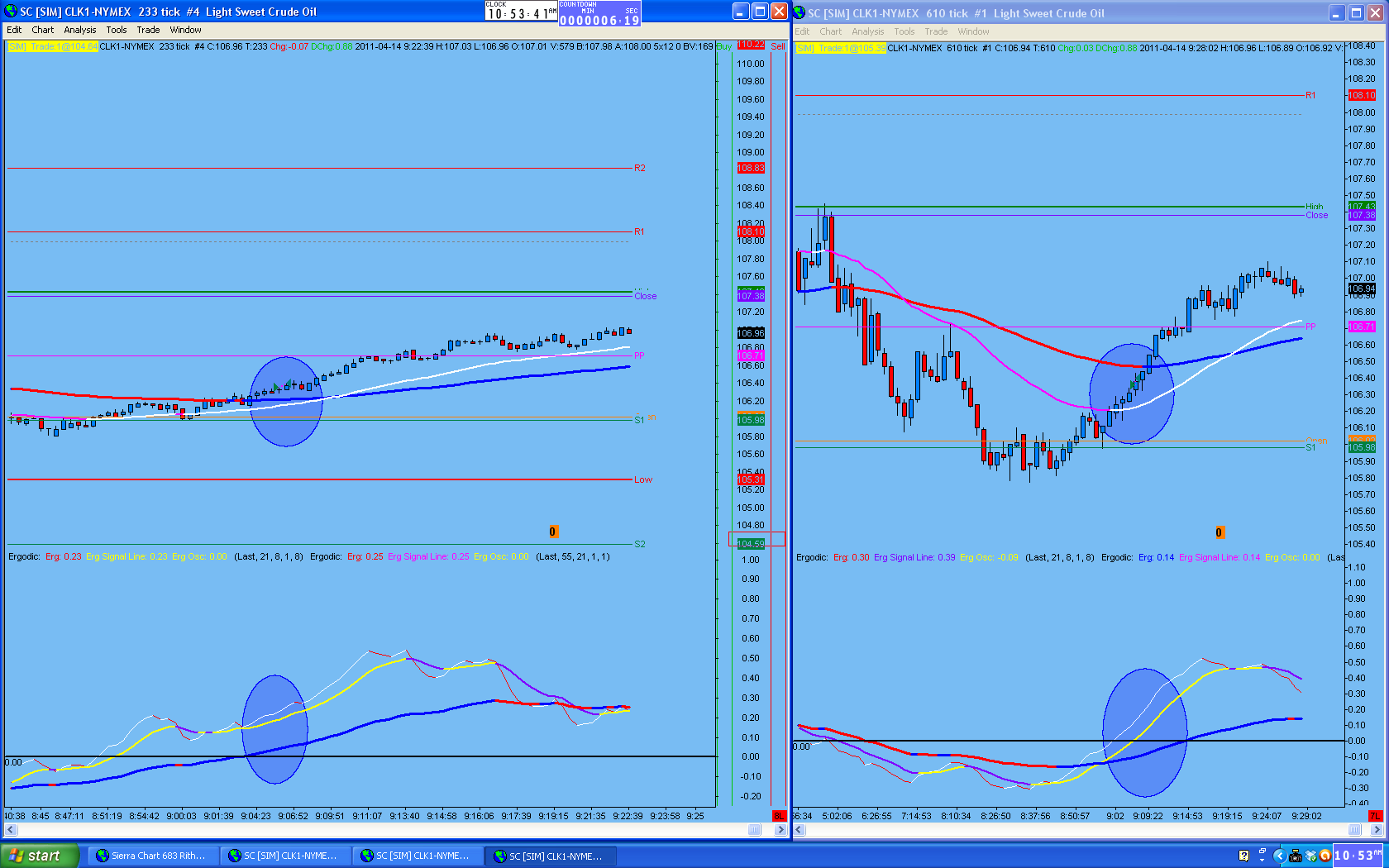The width and height of the screenshot is (1389, 868).
Task: Click the scroll right arrow in the 233 tick chart
Action: (780, 829)
